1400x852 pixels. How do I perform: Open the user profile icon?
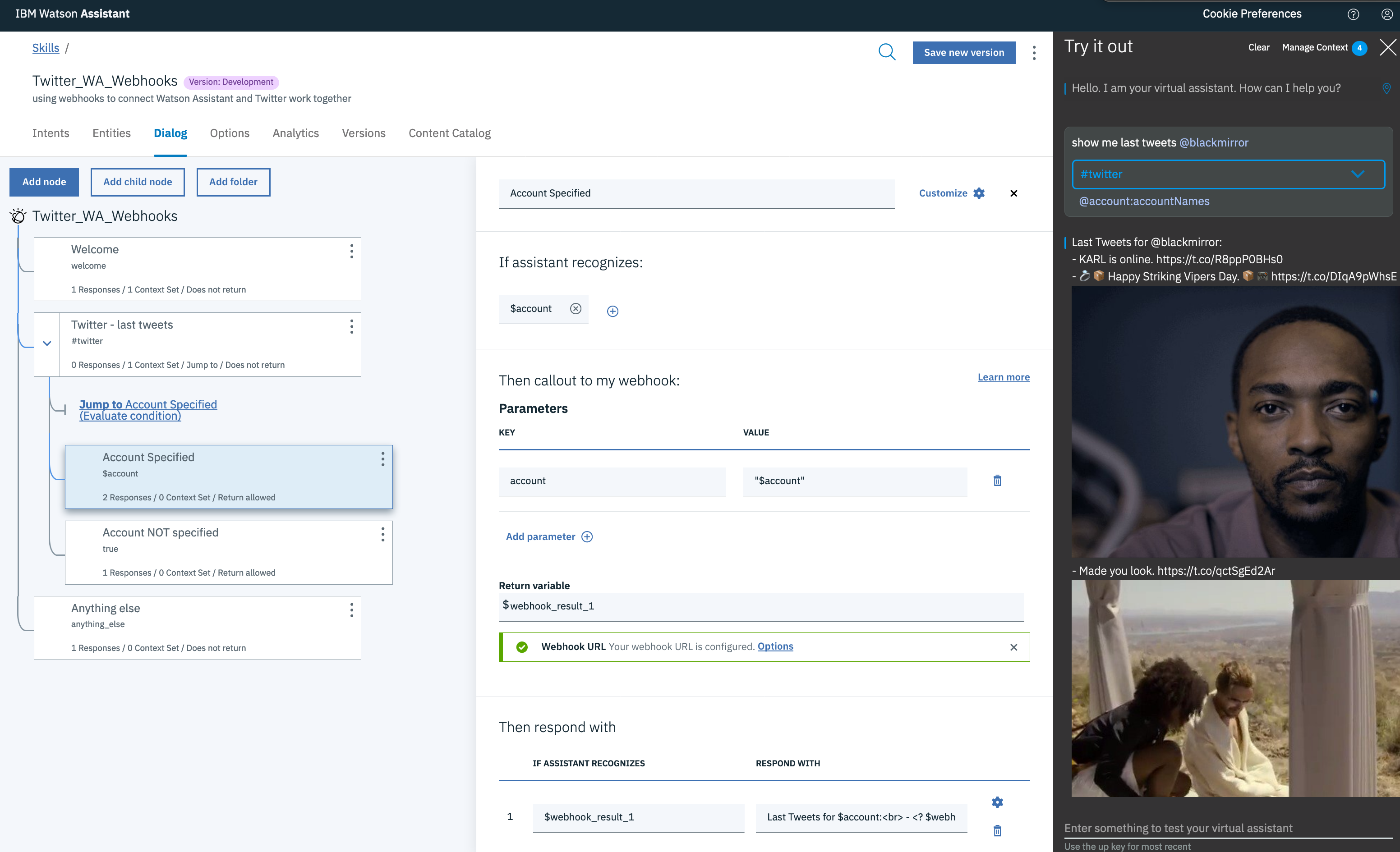click(1386, 14)
